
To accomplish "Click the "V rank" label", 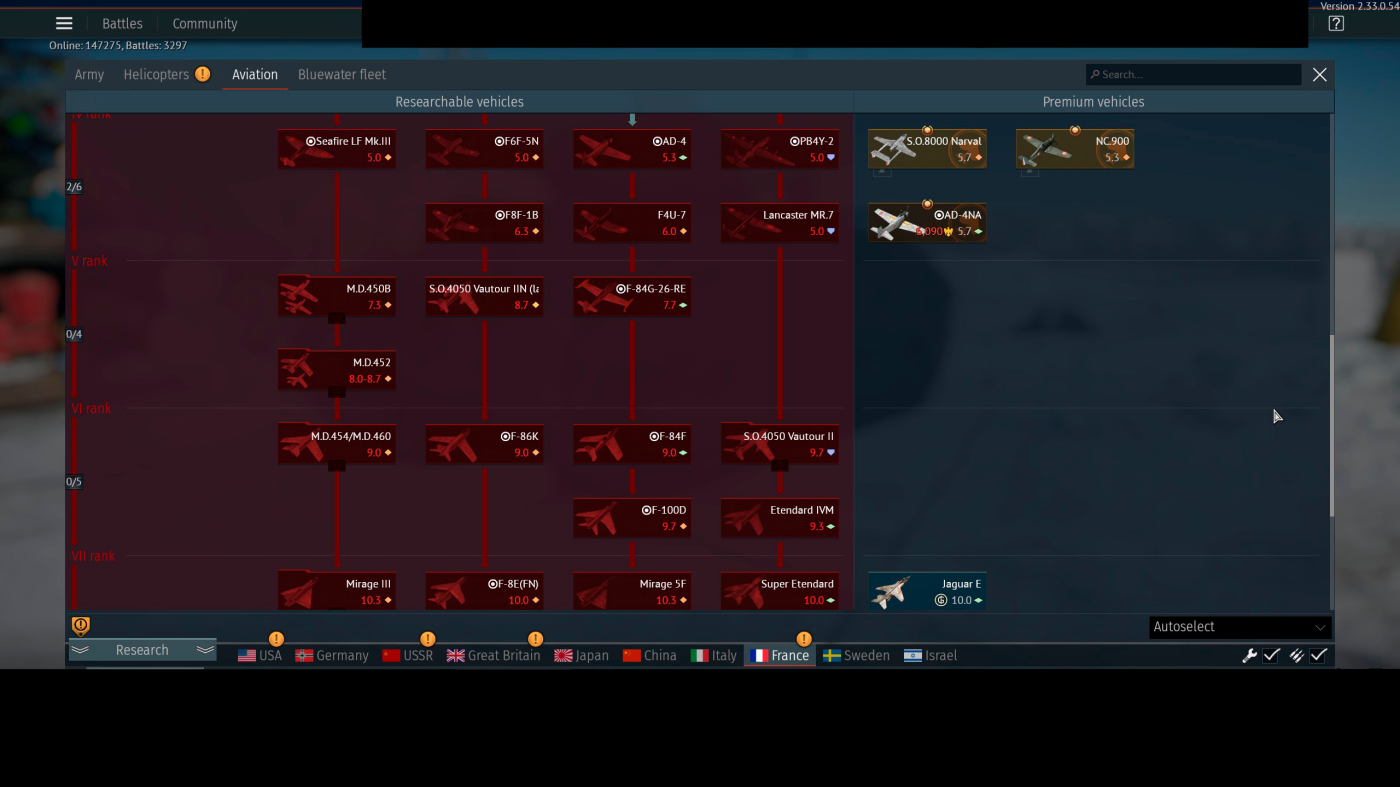I will click(x=89, y=261).
